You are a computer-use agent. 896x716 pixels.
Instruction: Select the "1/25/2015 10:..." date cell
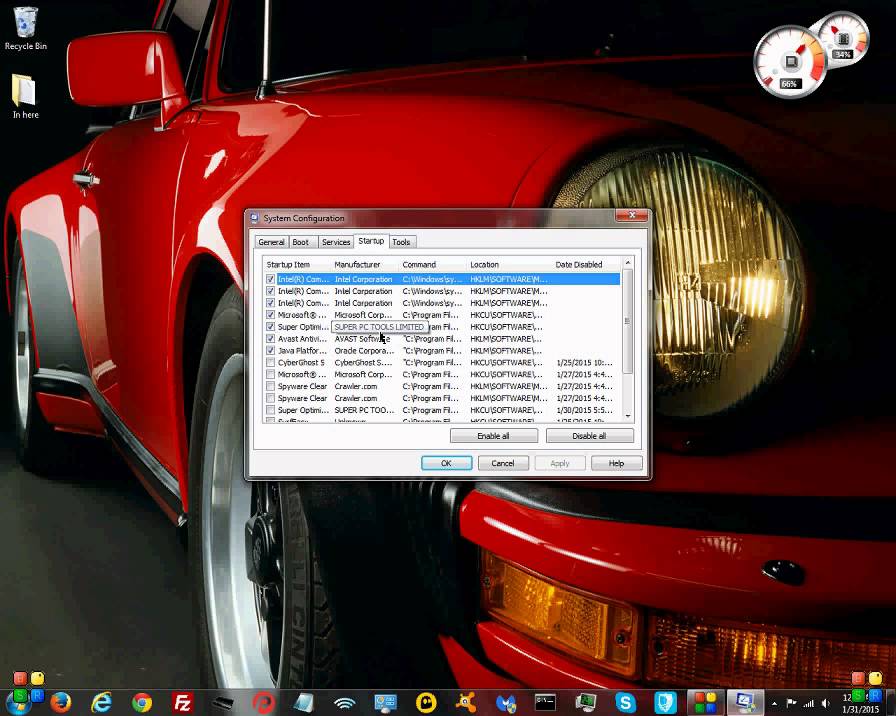pos(584,362)
